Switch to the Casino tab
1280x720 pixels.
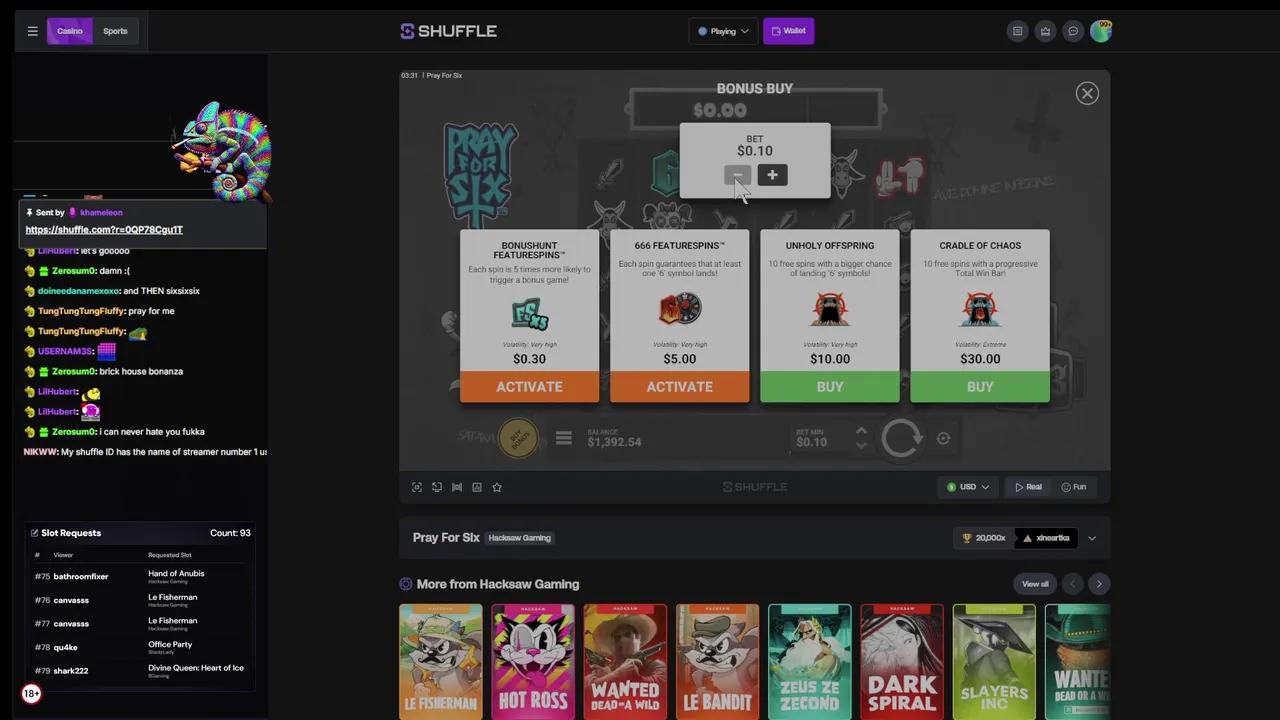pyautogui.click(x=70, y=31)
